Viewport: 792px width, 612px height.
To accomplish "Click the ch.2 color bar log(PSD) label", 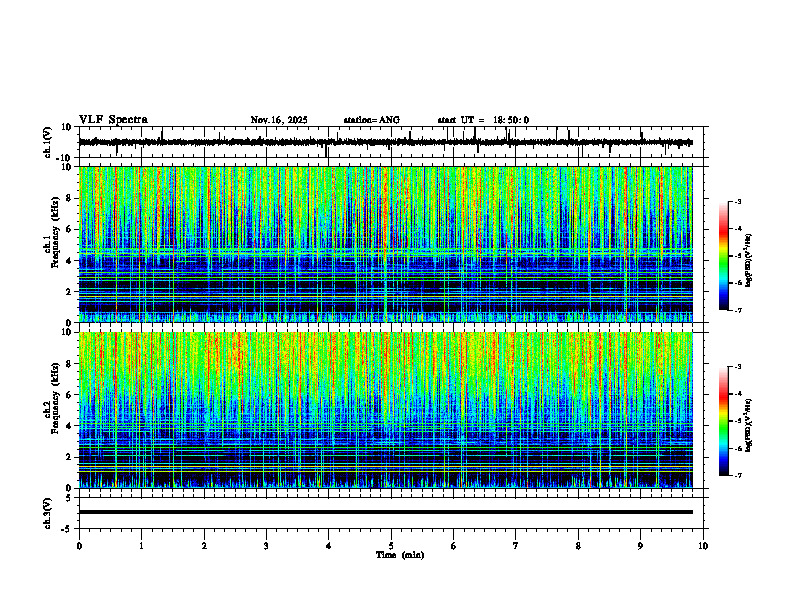I will point(749,425).
